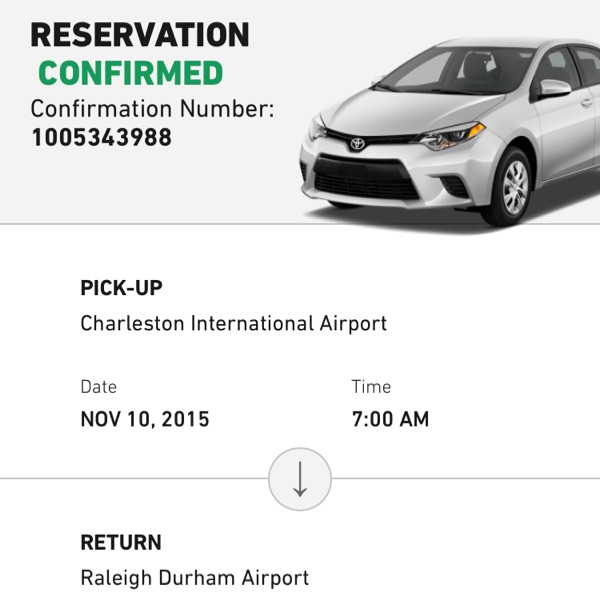Click the pick-up Time label
Screen dimensions: 600x600
pos(371,387)
